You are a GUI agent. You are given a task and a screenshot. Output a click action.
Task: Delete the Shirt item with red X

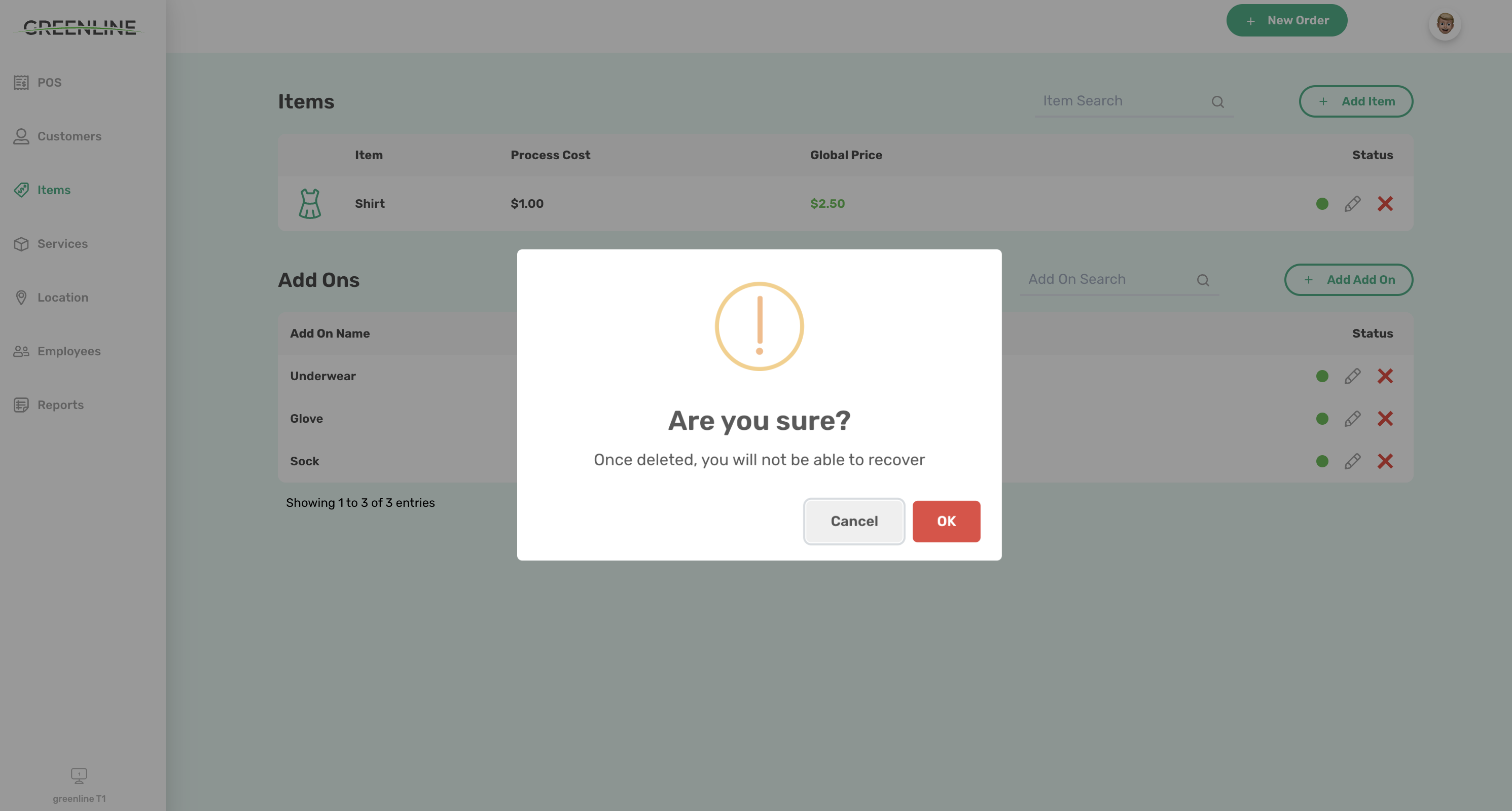point(1385,204)
